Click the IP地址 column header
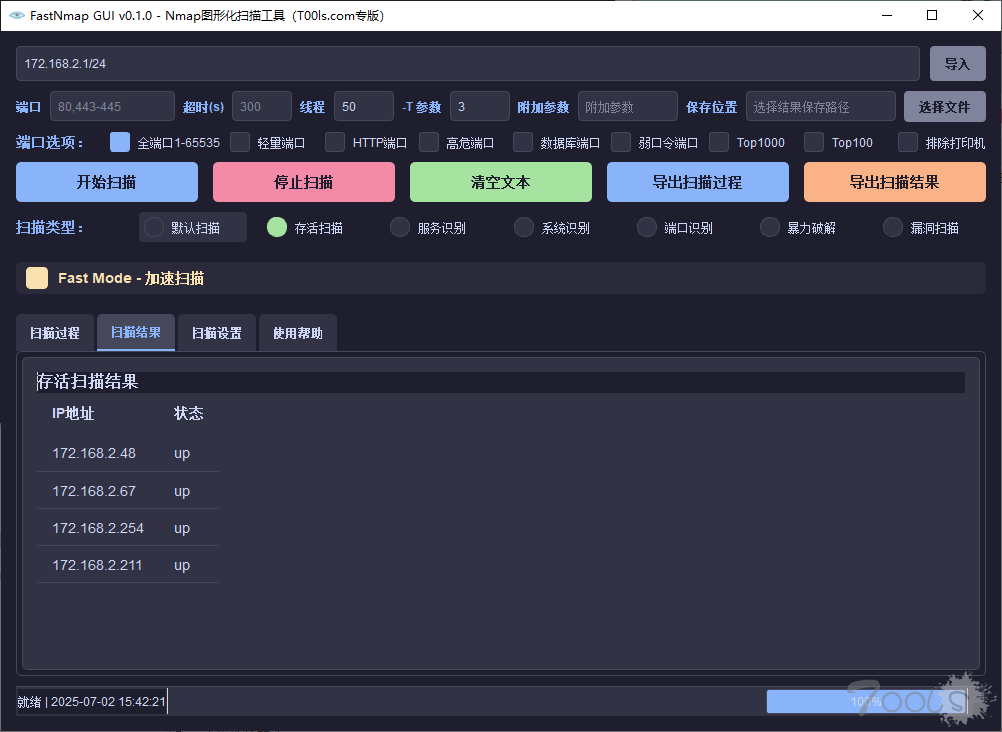 point(73,414)
